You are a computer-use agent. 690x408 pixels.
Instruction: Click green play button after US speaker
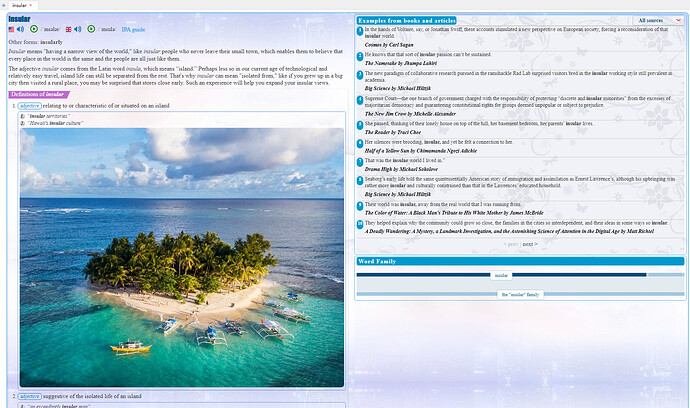pyautogui.click(x=34, y=29)
